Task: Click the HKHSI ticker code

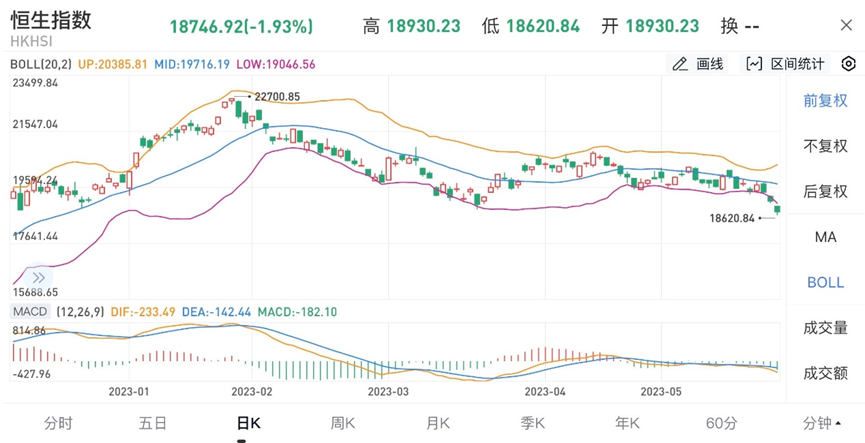Action: click(x=29, y=40)
